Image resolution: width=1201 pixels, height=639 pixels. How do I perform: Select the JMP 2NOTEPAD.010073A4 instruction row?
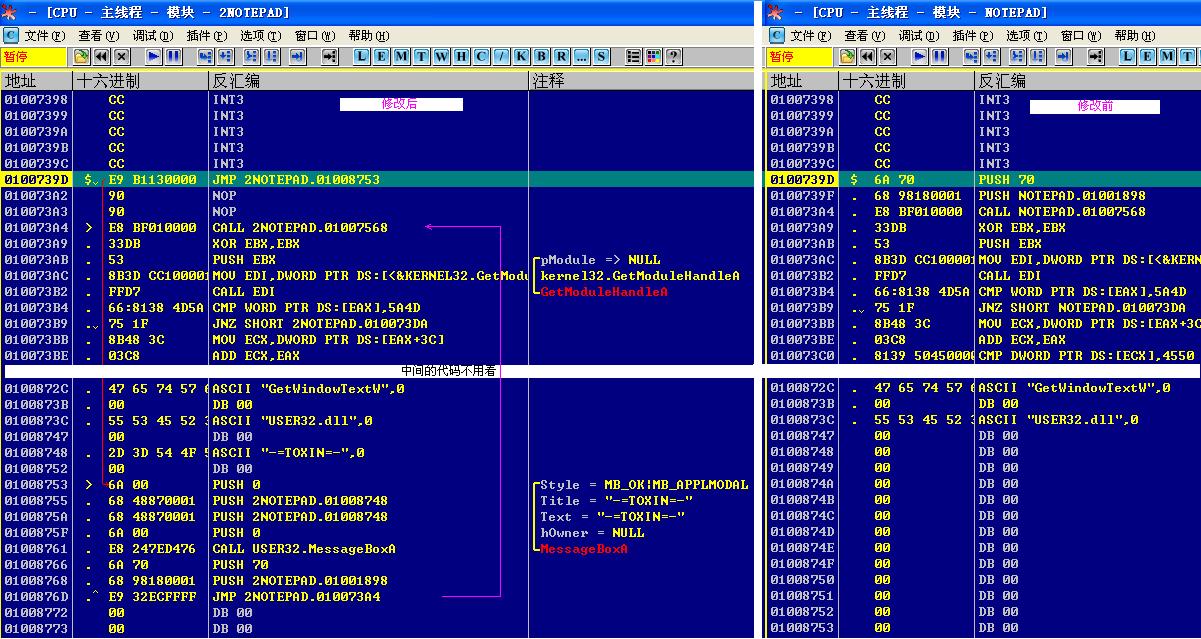[377, 597]
